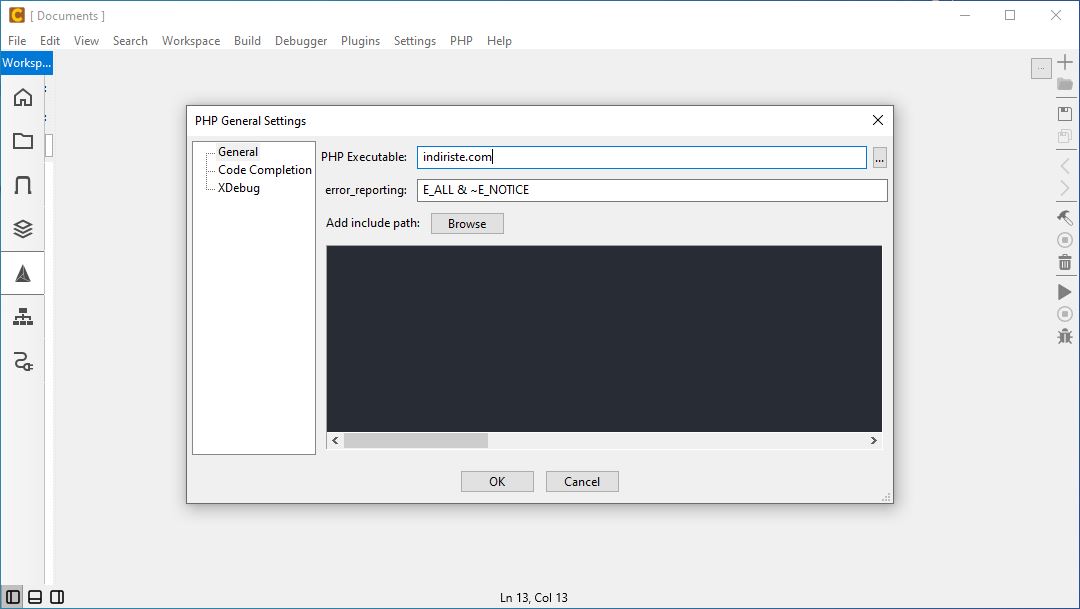Click the scrollbar left arrow
The width and height of the screenshot is (1080, 609).
tap(335, 440)
